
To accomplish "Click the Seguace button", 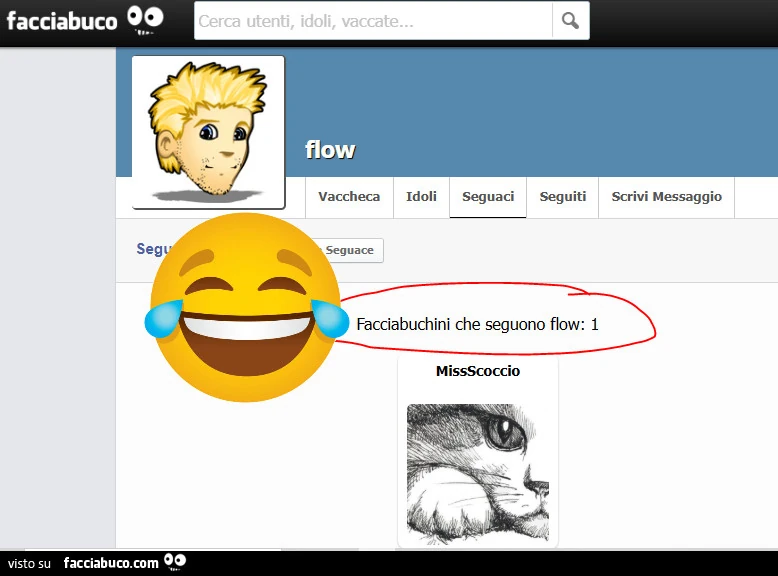I will [350, 250].
